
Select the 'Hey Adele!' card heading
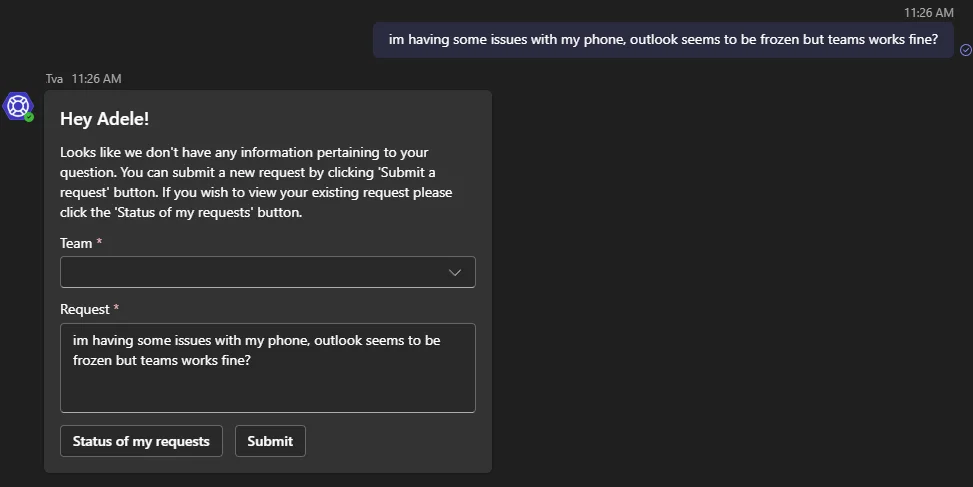(x=104, y=119)
